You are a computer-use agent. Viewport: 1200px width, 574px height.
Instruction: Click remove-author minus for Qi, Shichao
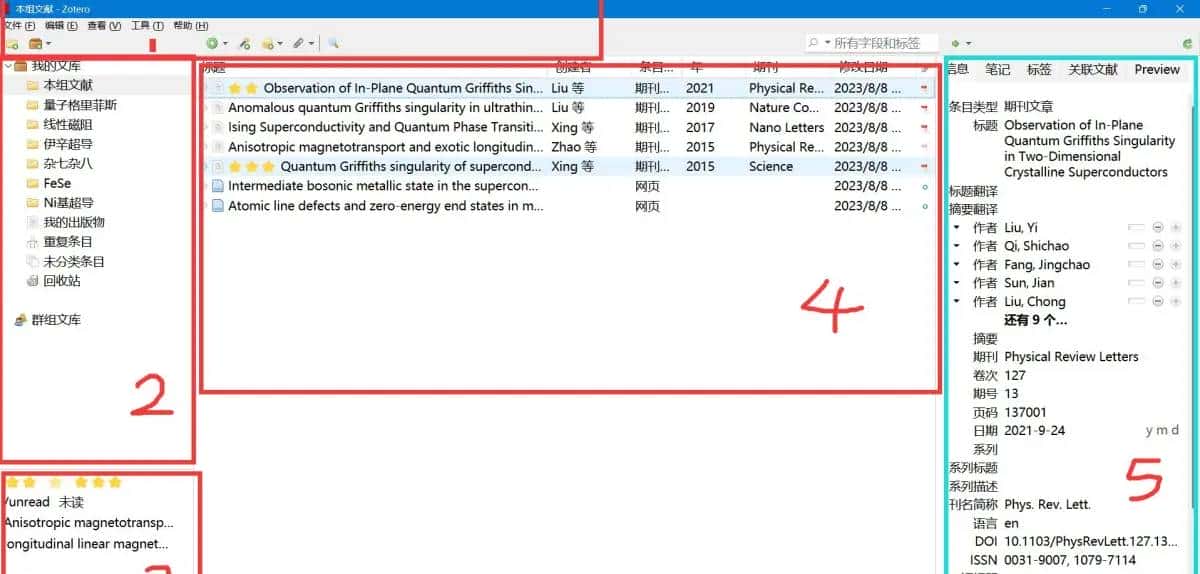1158,246
